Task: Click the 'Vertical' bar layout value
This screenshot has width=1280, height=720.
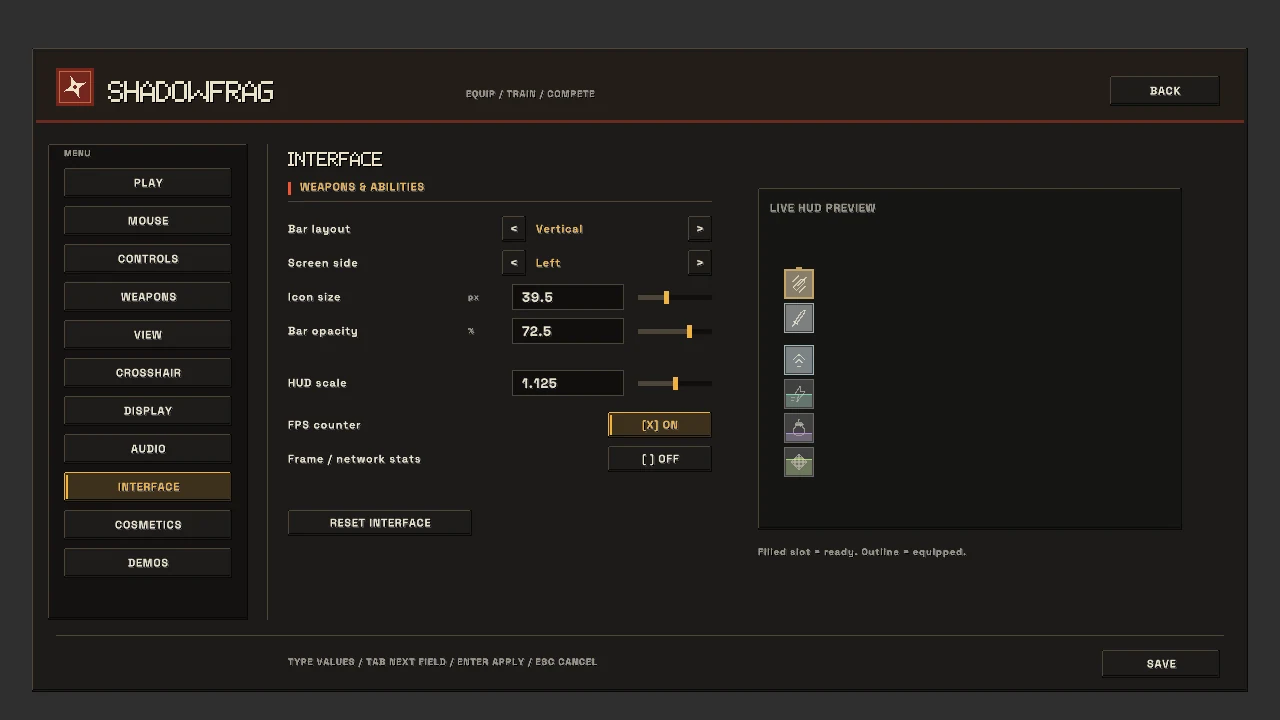Action: click(x=559, y=229)
